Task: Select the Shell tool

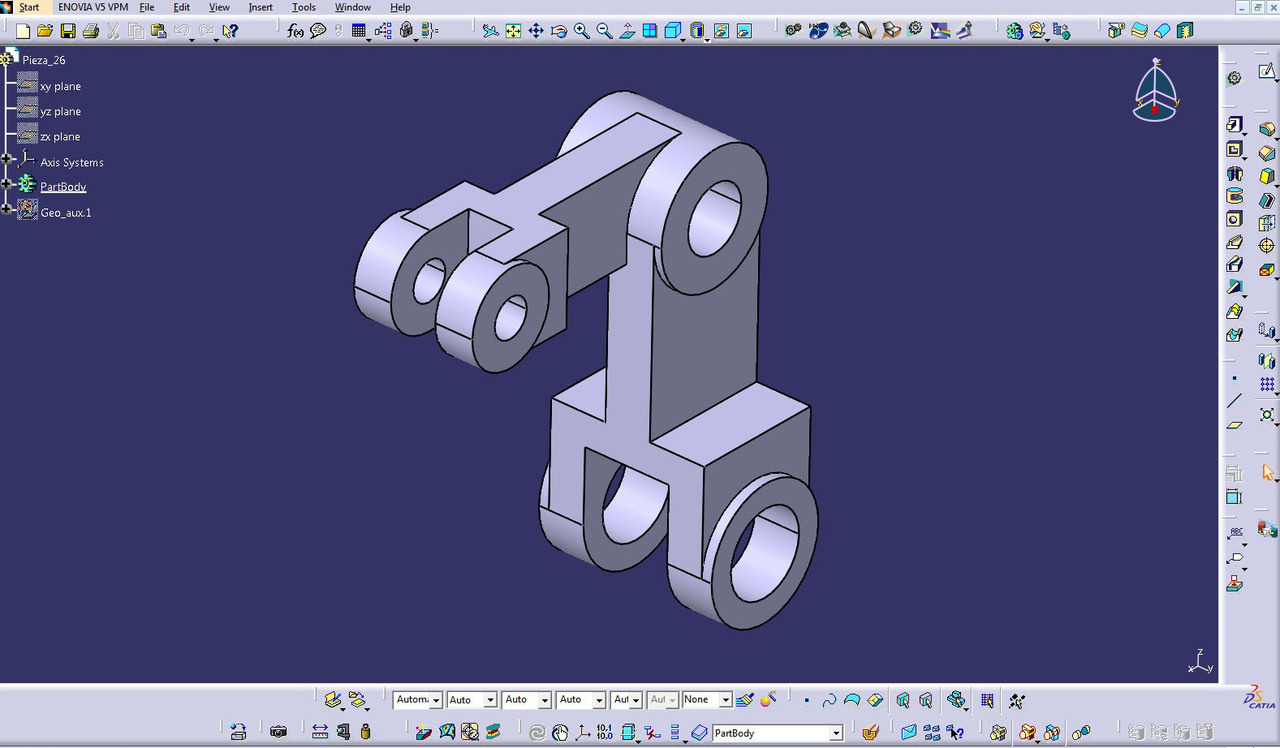Action: pyautogui.click(x=1267, y=199)
